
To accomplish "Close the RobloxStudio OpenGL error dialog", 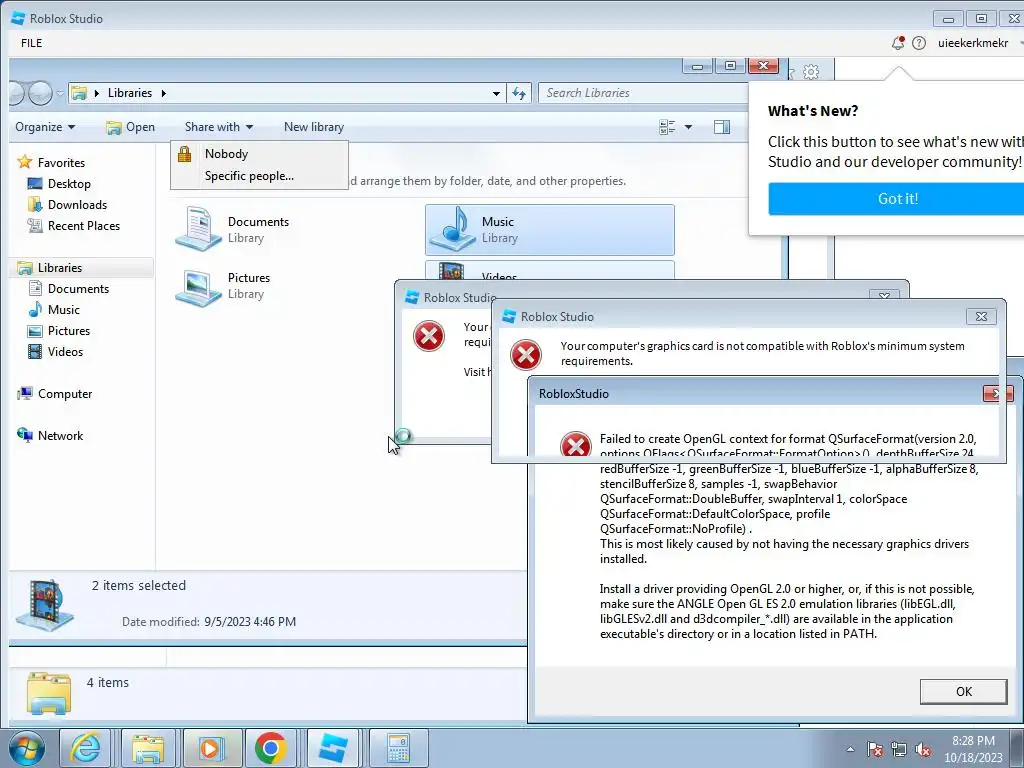I will click(x=998, y=393).
